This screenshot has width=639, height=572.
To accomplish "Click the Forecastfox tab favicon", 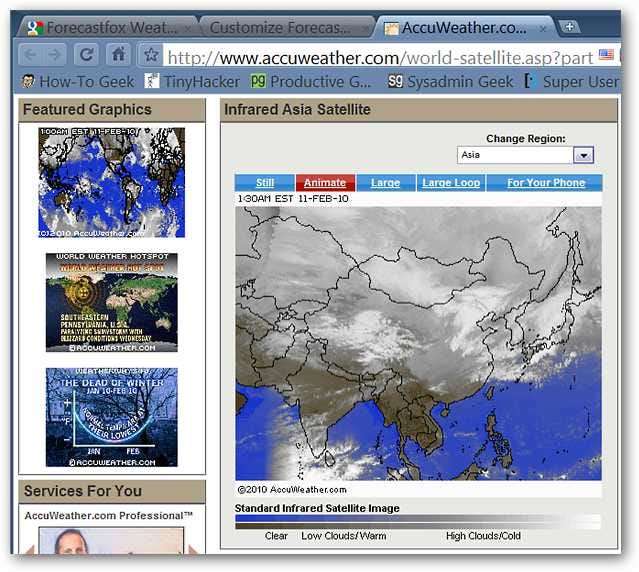I will point(35,28).
